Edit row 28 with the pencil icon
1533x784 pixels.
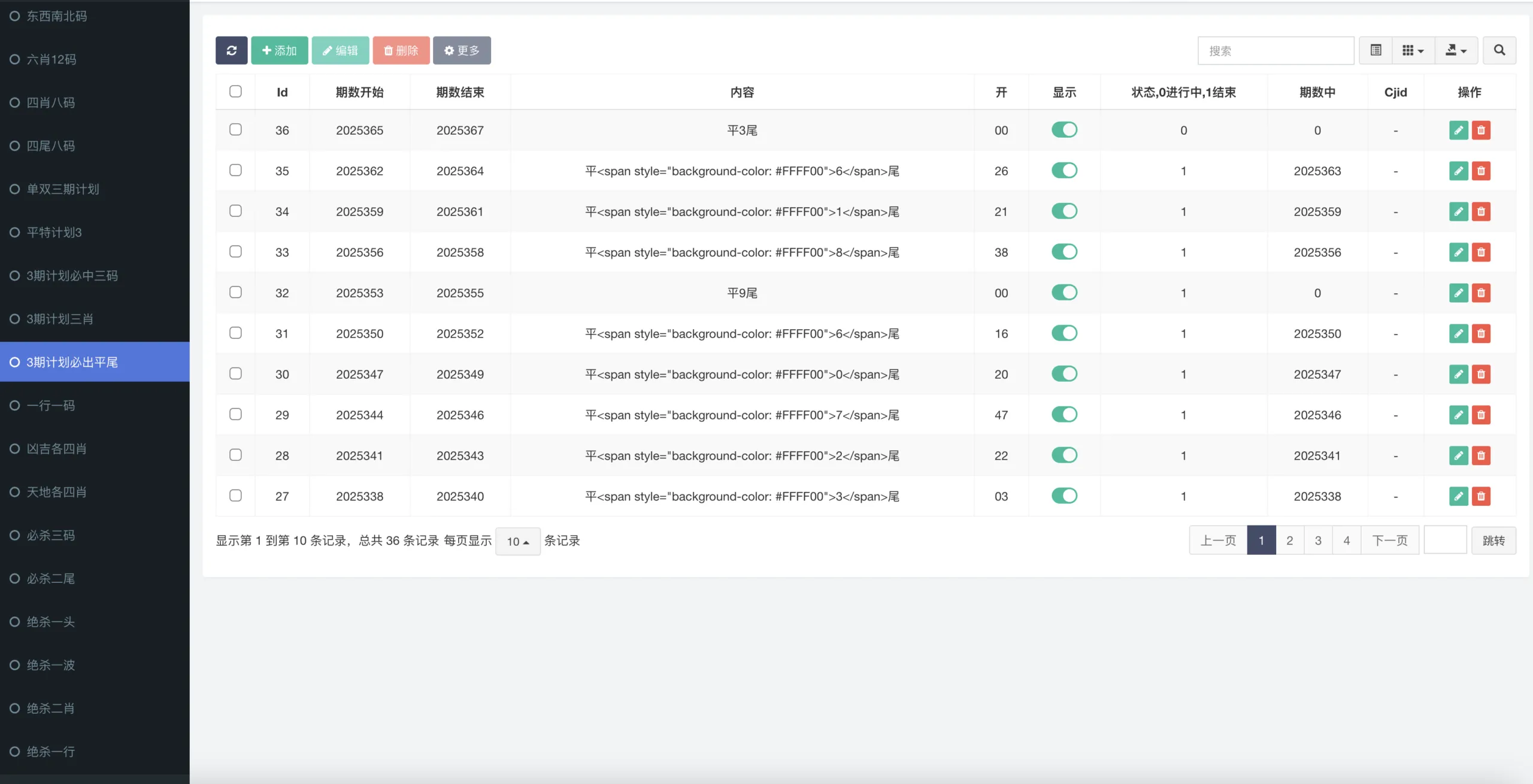coord(1458,455)
